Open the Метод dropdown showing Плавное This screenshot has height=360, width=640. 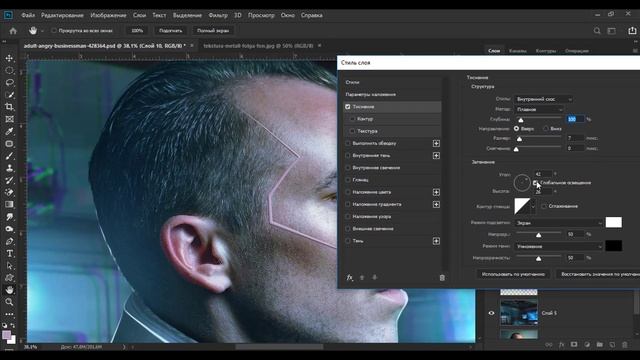click(539, 109)
